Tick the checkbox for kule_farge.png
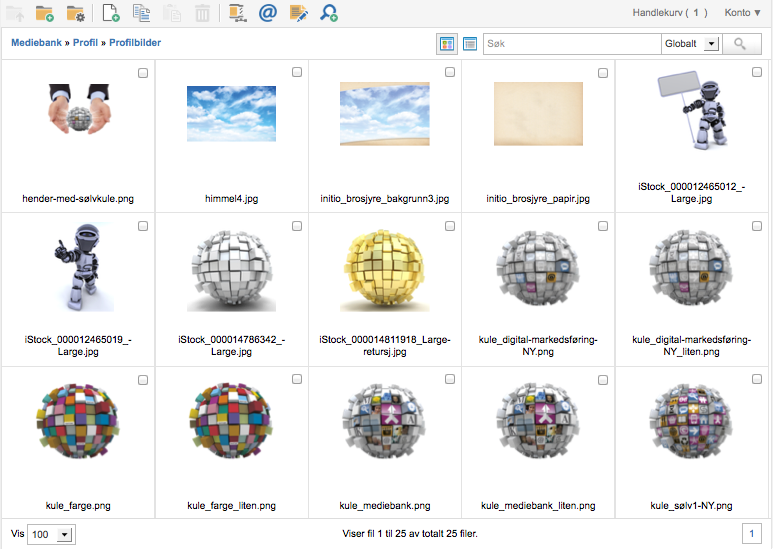This screenshot has height=549, width=773. click(x=143, y=380)
